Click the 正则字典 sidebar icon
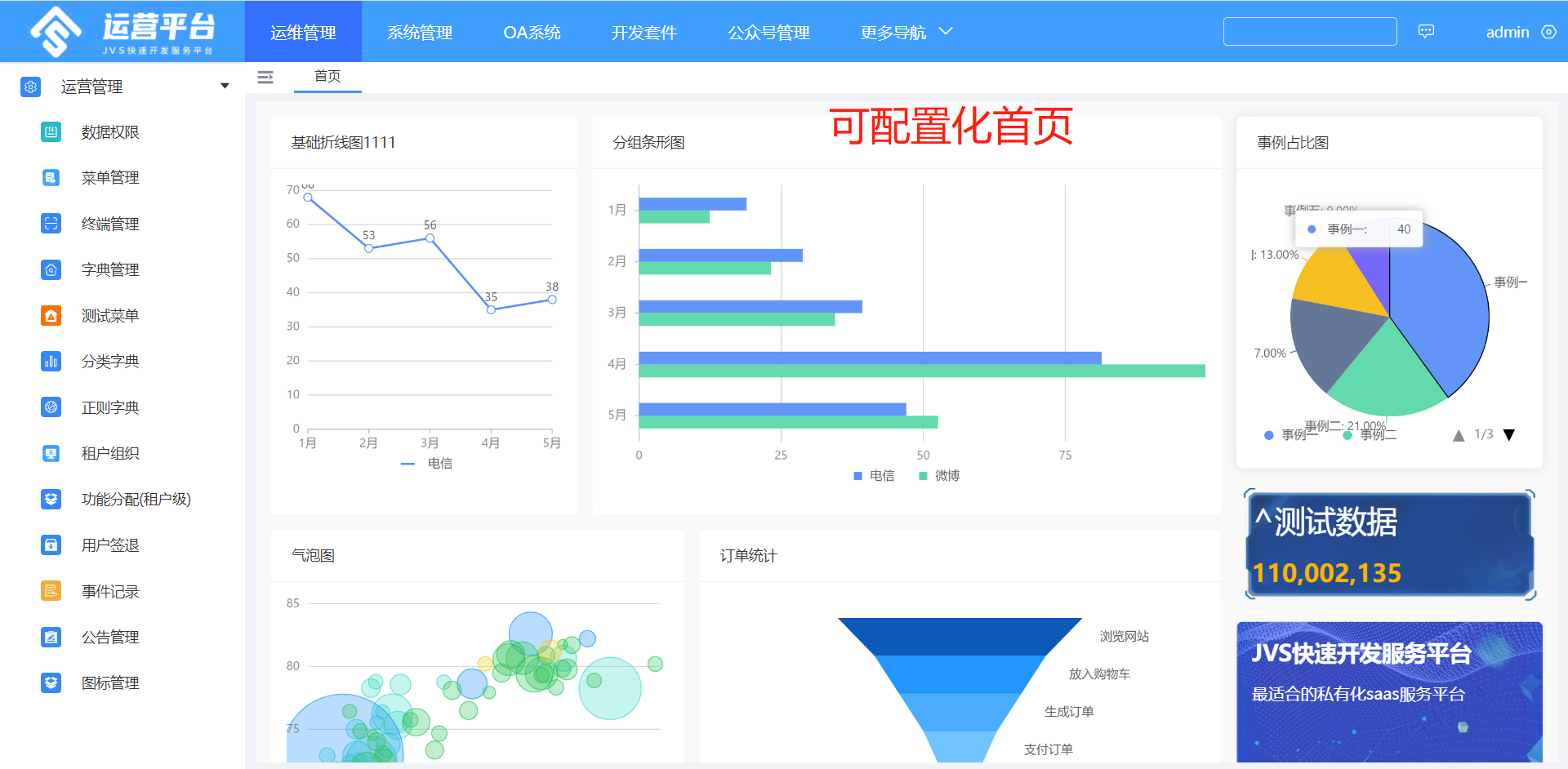1568x769 pixels. 51,407
